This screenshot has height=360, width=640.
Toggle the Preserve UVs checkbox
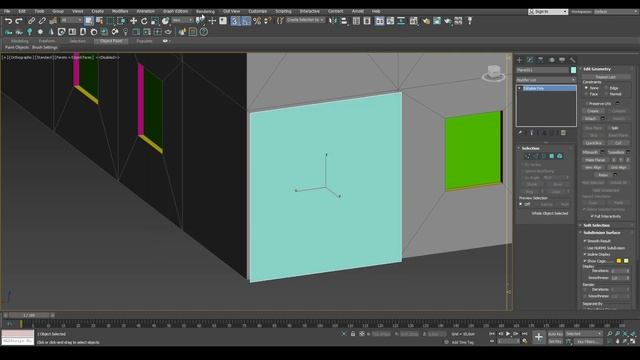tap(587, 104)
